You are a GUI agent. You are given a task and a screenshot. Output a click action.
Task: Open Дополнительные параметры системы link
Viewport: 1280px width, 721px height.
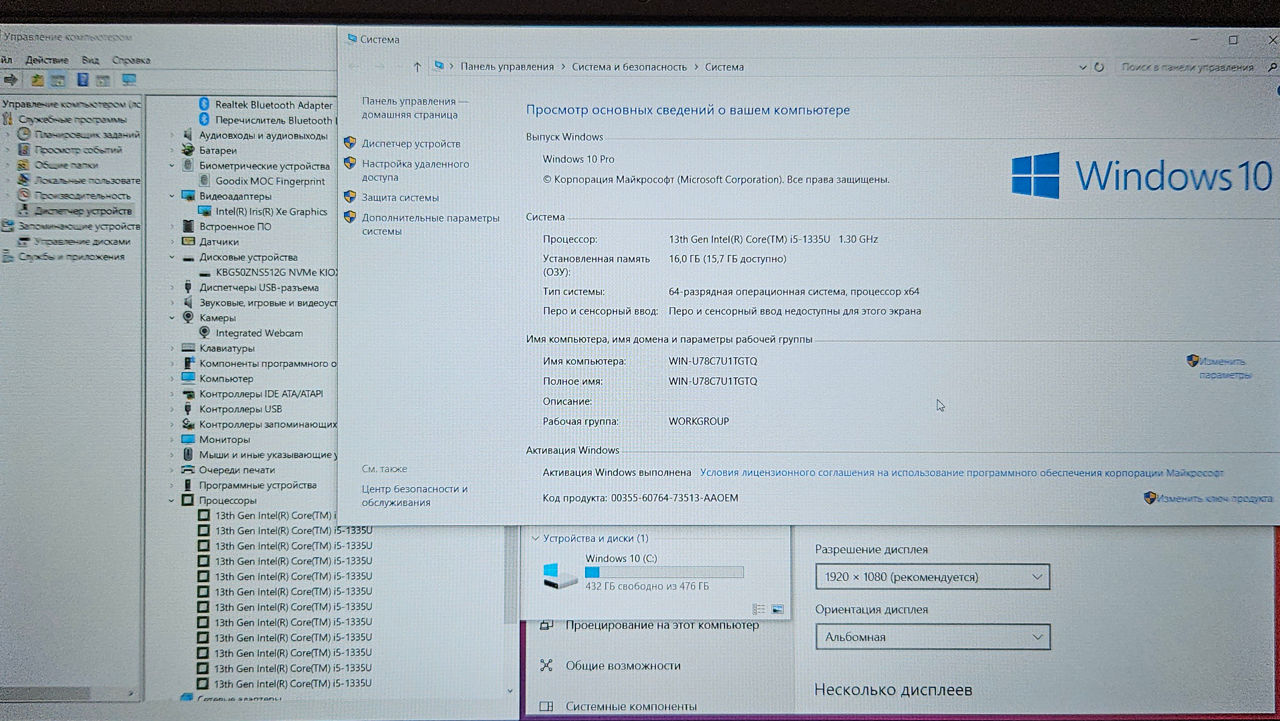(430, 224)
